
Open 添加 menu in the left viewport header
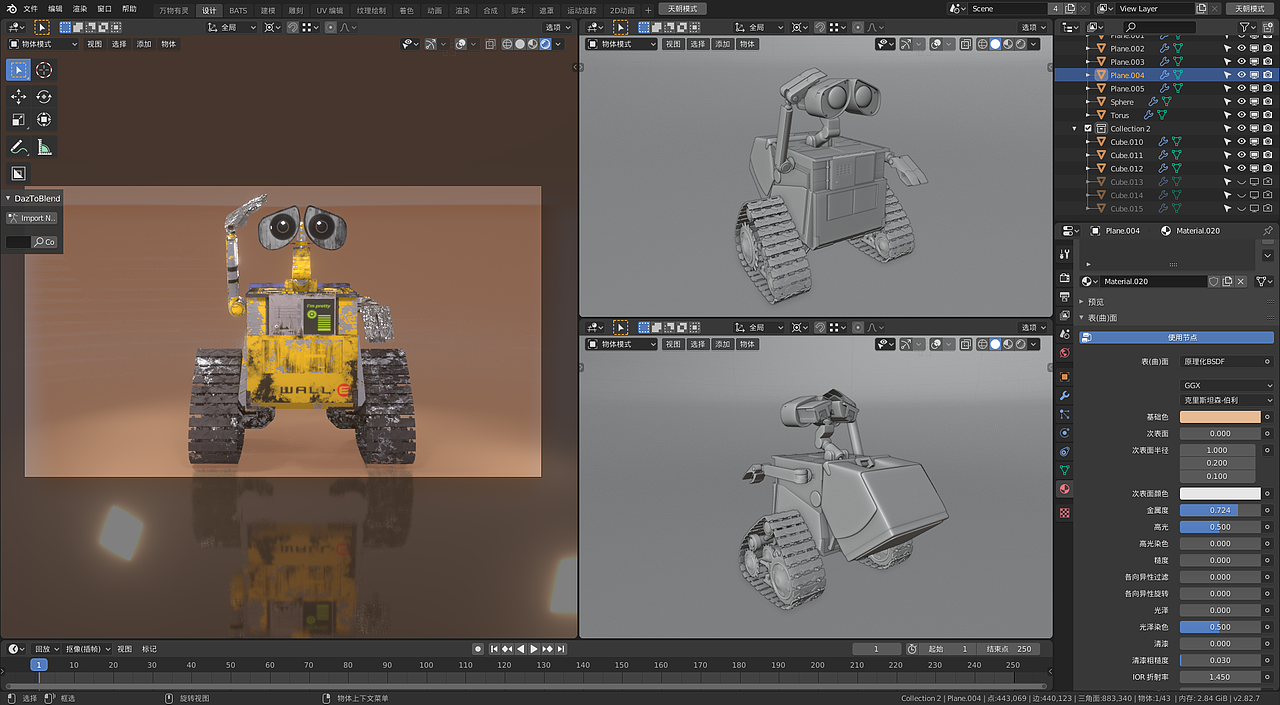tap(144, 44)
